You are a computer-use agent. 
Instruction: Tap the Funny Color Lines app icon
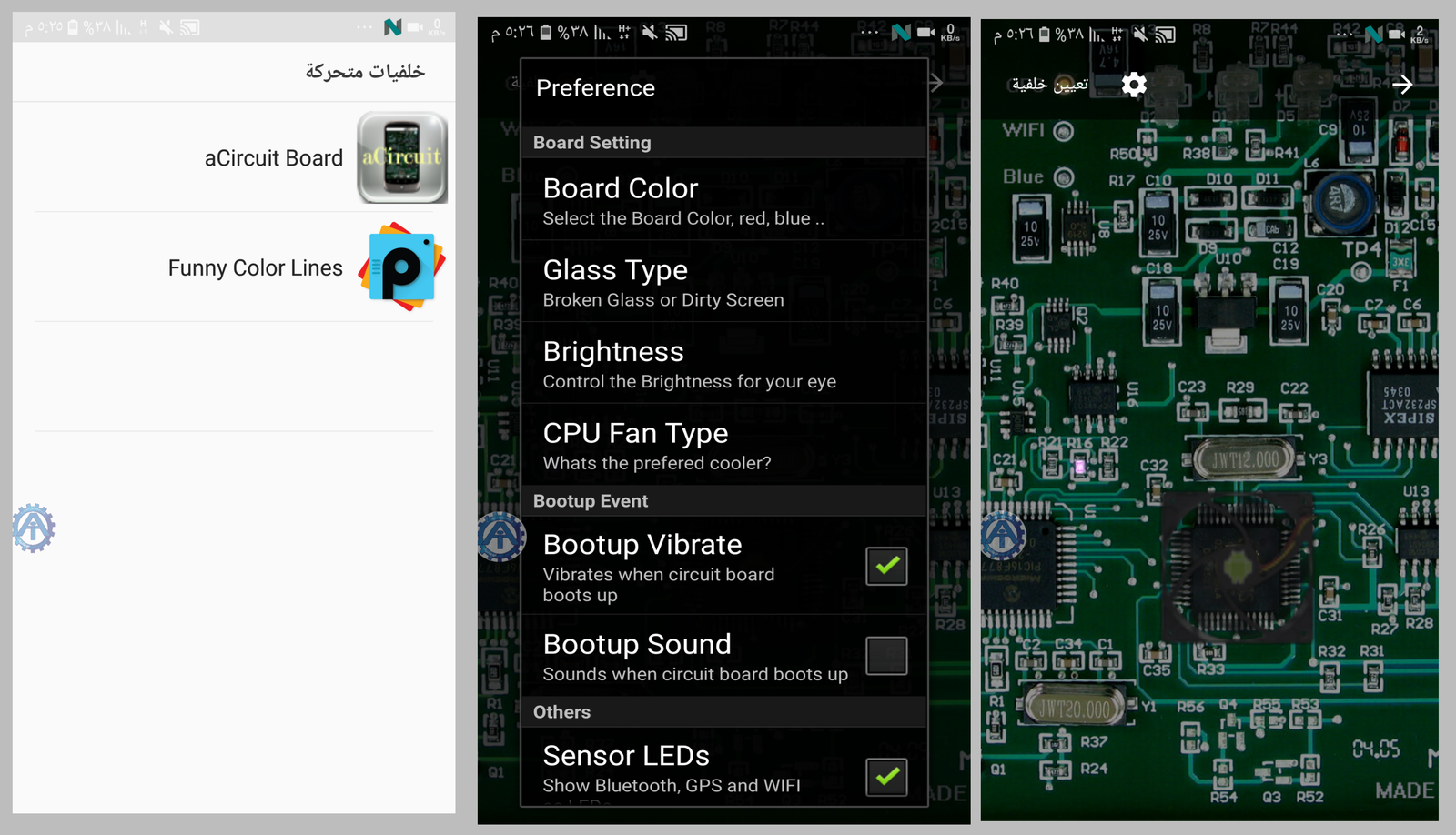(401, 267)
